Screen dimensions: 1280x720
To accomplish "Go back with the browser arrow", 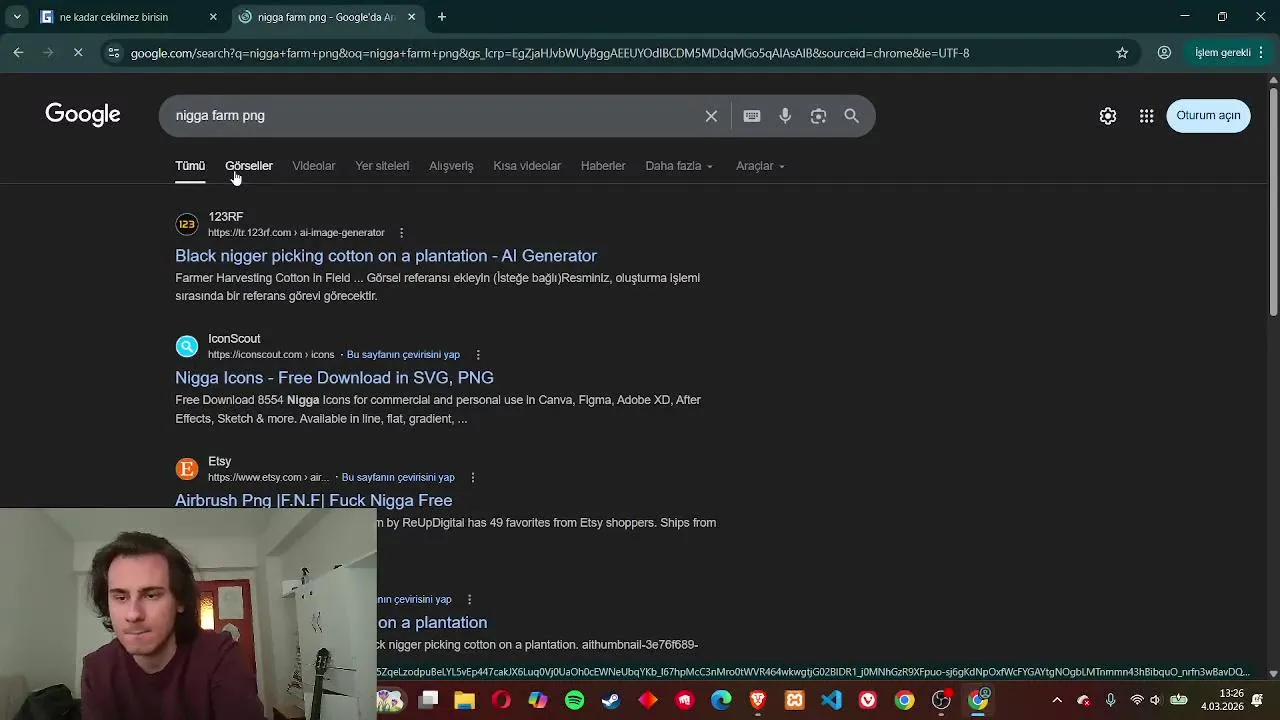I will (x=18, y=53).
